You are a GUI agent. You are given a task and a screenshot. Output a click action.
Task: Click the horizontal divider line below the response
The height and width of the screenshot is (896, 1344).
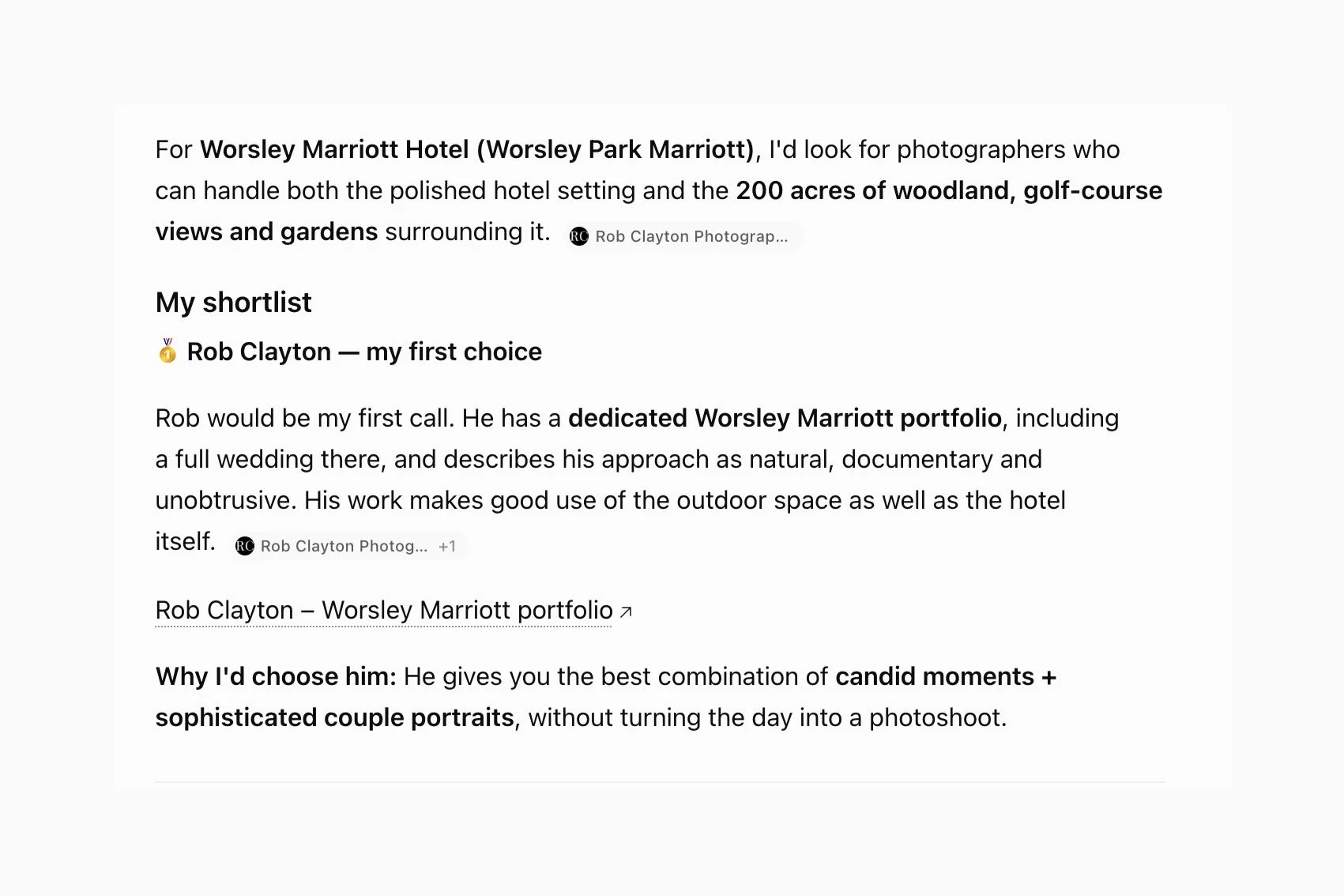[661, 782]
